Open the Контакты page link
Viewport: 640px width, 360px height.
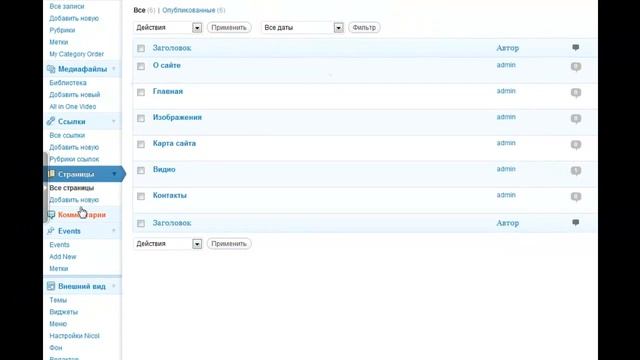click(x=169, y=196)
